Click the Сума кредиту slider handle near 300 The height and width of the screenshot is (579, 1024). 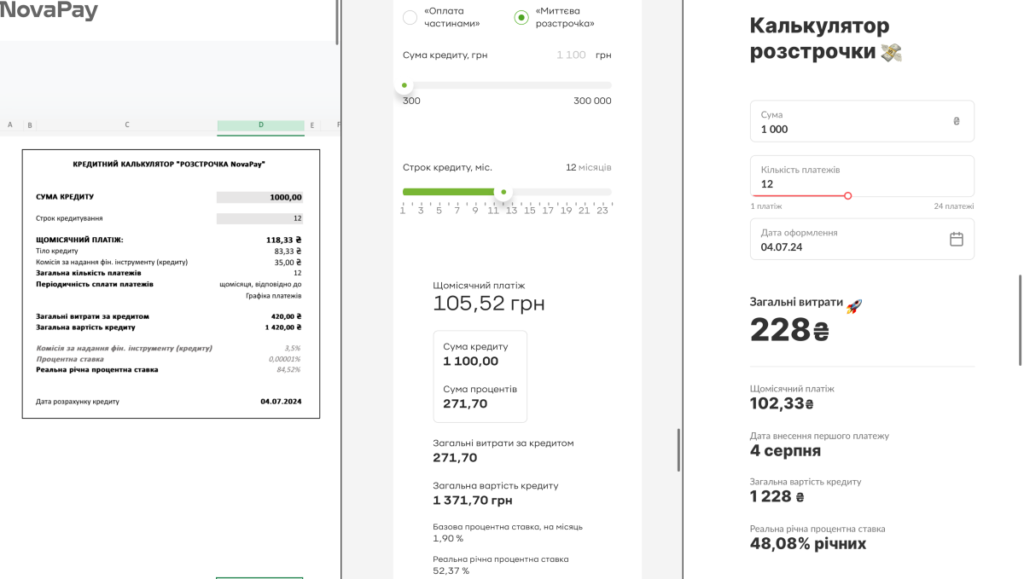coord(404,87)
